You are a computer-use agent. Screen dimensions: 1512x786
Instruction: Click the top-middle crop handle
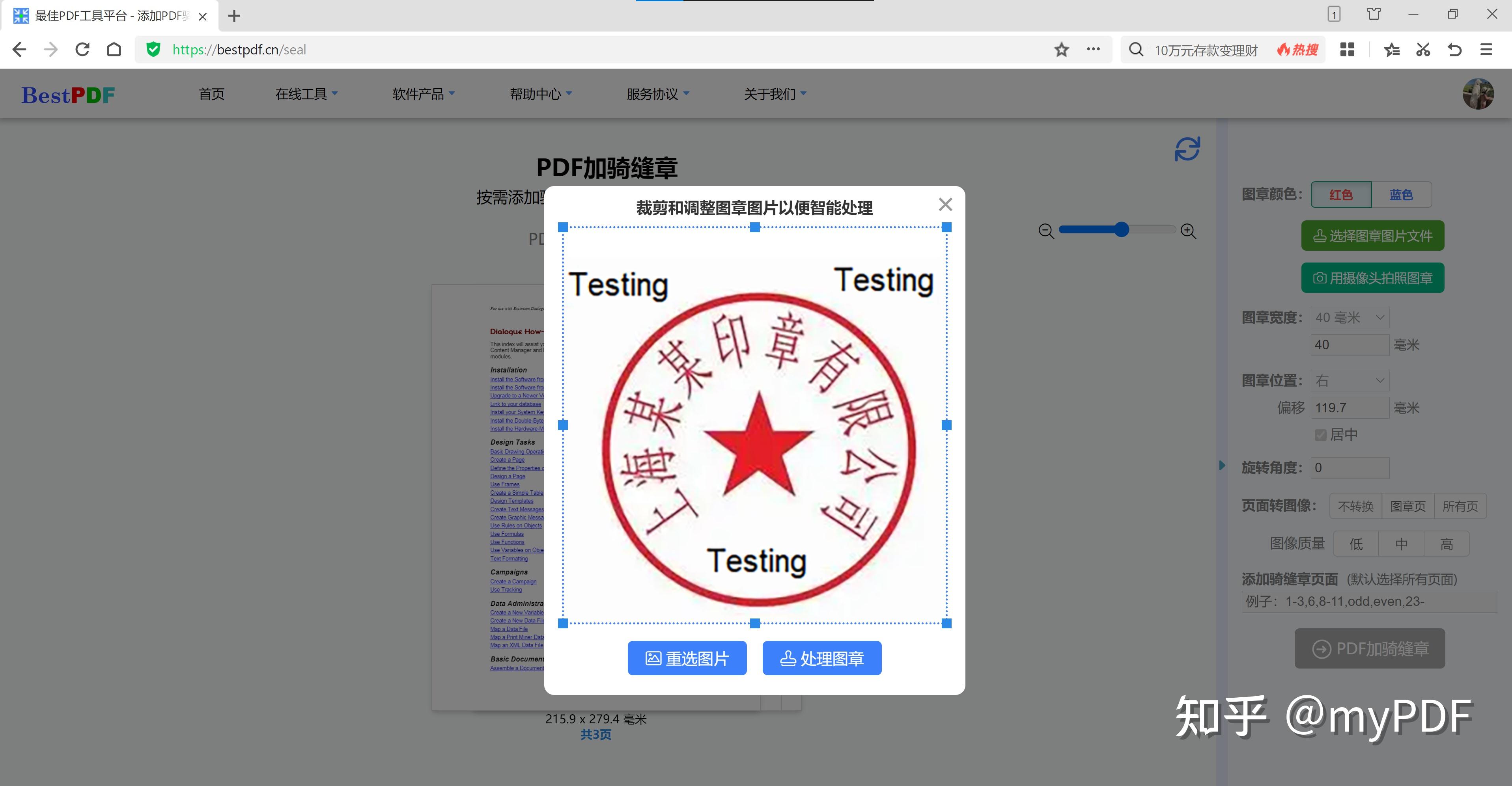(x=755, y=227)
